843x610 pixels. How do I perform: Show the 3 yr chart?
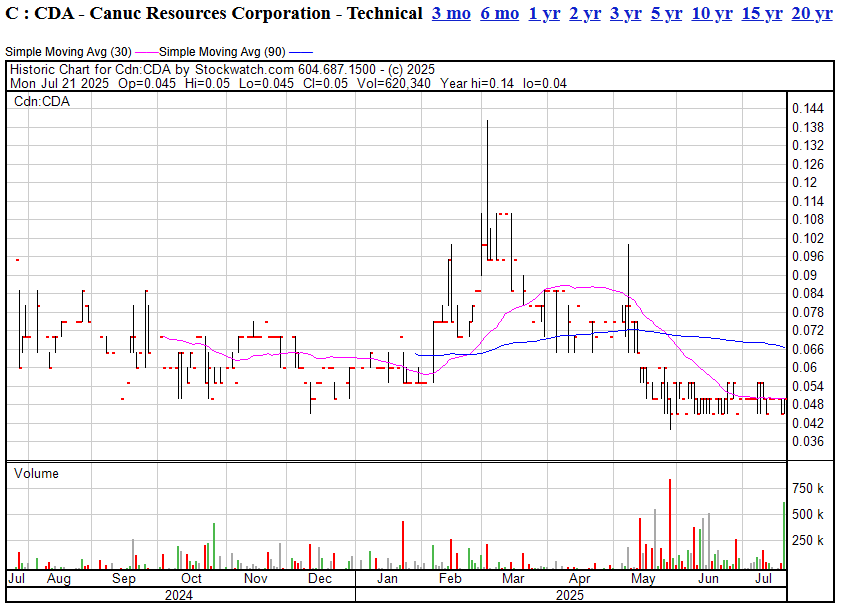[x=626, y=13]
